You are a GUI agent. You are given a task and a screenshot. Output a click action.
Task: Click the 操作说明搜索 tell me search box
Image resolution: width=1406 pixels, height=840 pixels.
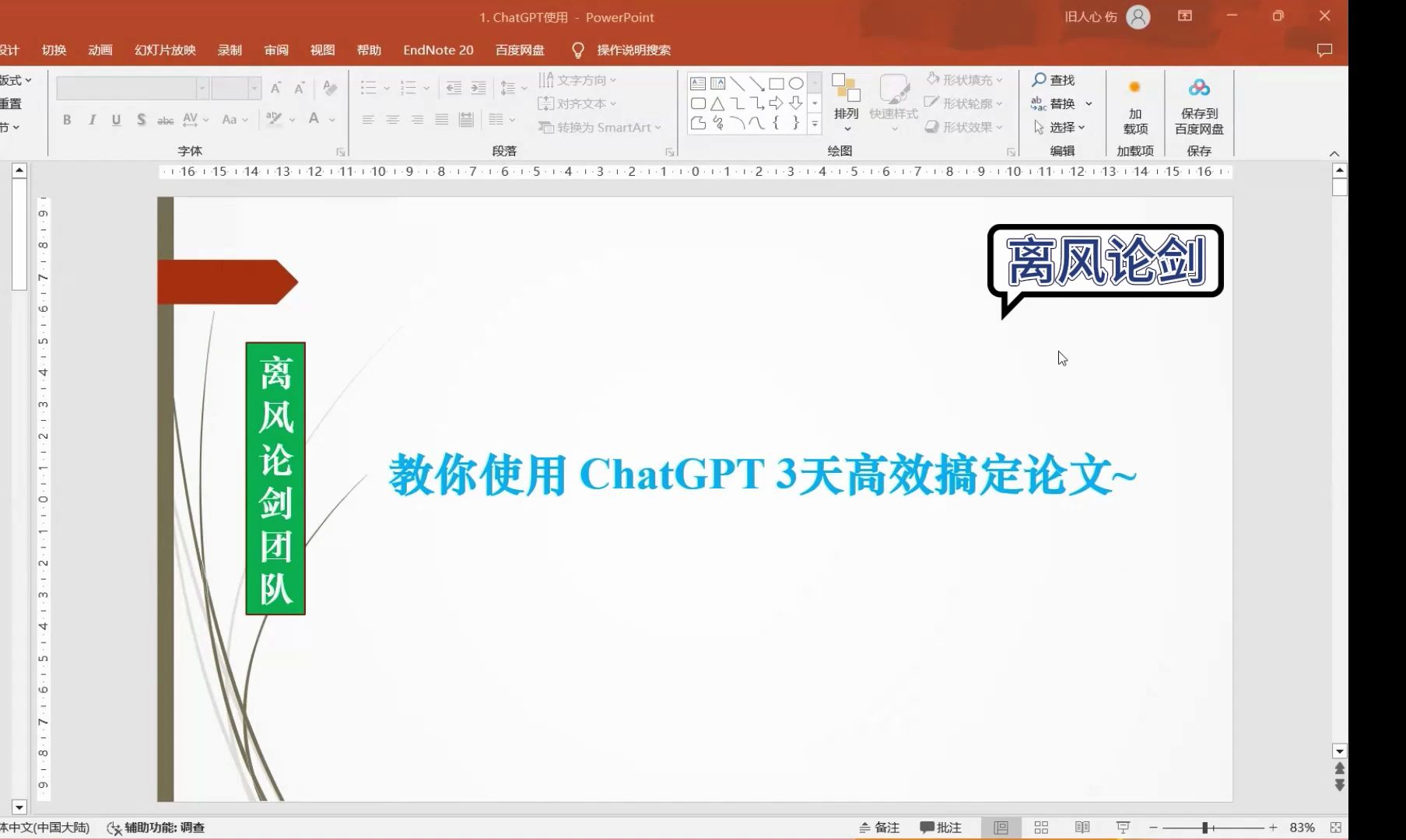pyautogui.click(x=633, y=50)
